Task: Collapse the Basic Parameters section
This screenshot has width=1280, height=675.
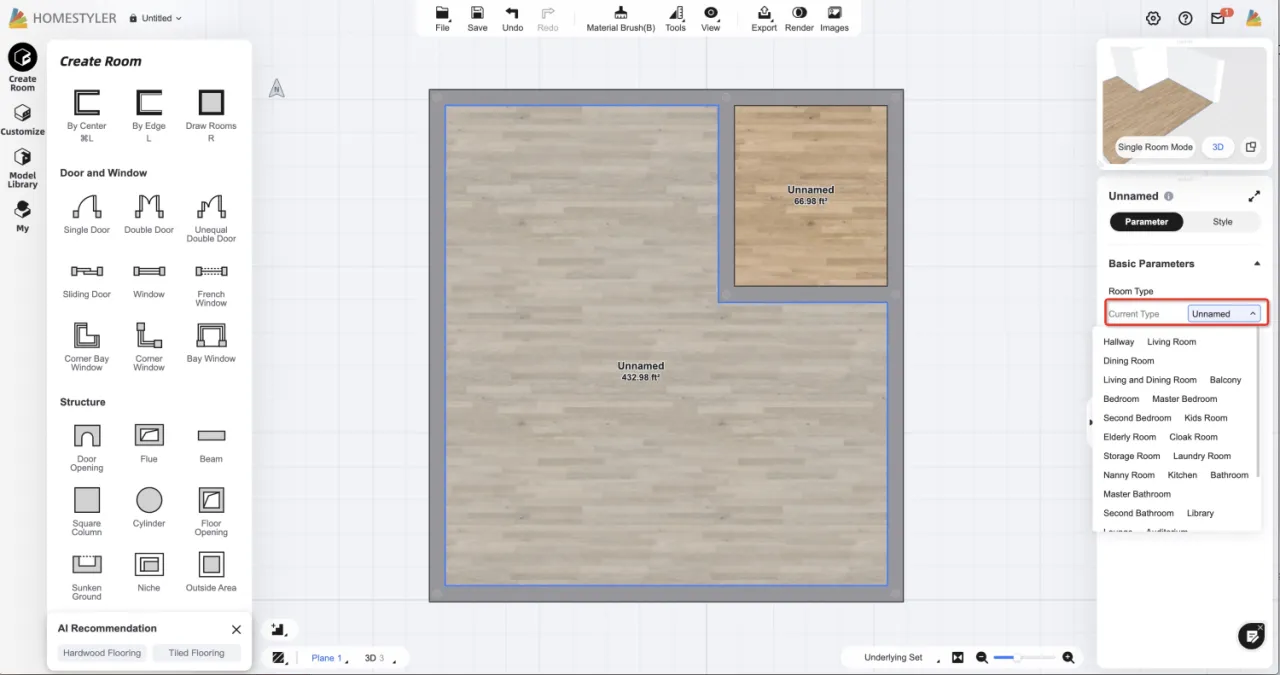Action: point(1257,264)
